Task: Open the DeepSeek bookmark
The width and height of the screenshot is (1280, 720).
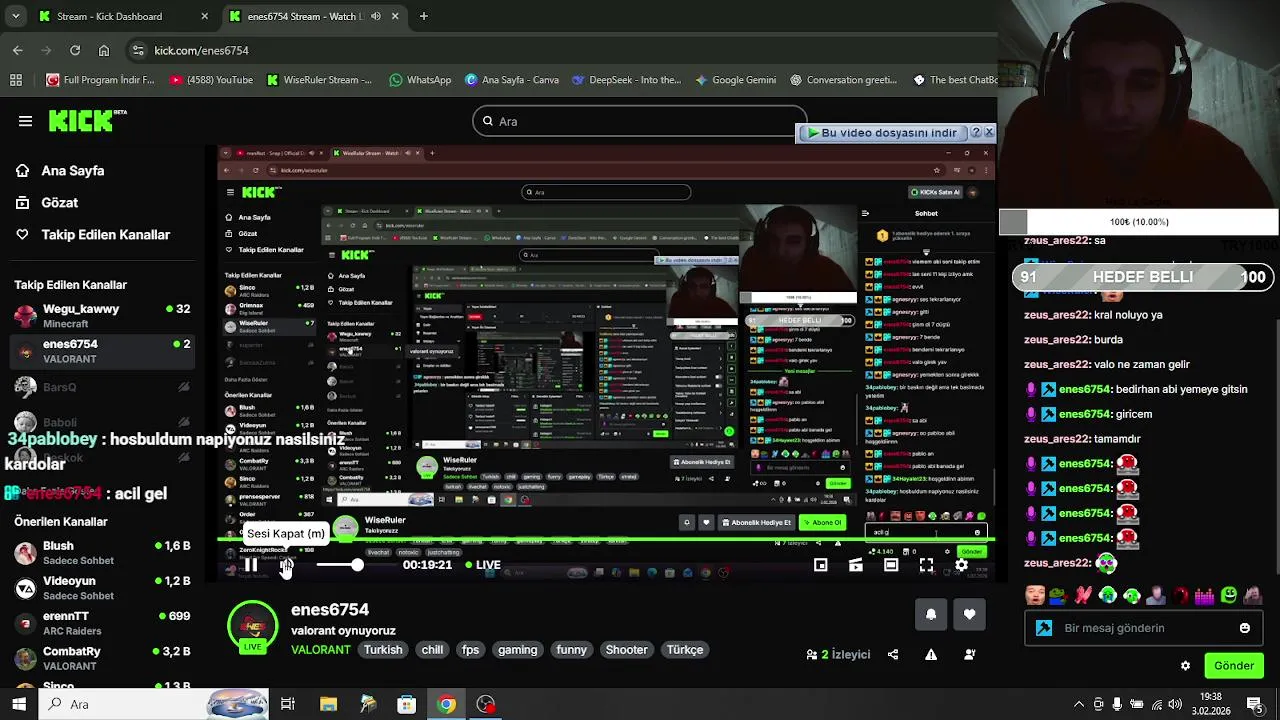Action: point(625,80)
